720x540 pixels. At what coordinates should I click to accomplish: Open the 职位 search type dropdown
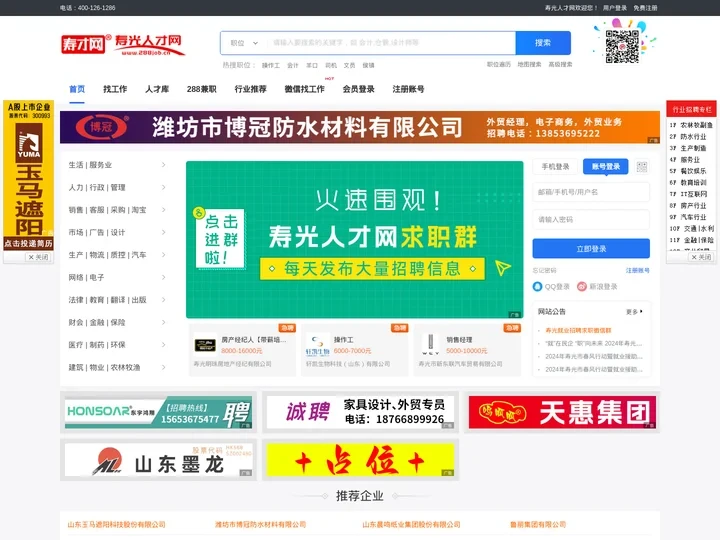point(244,43)
